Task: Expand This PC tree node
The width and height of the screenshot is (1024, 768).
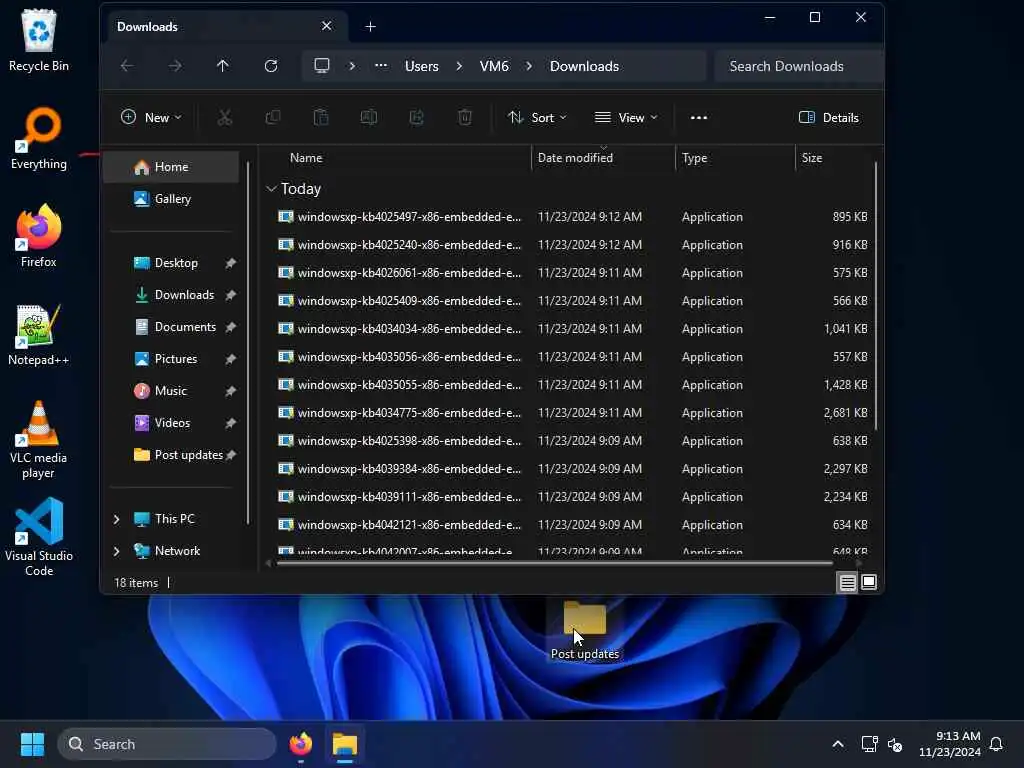Action: coord(116,519)
